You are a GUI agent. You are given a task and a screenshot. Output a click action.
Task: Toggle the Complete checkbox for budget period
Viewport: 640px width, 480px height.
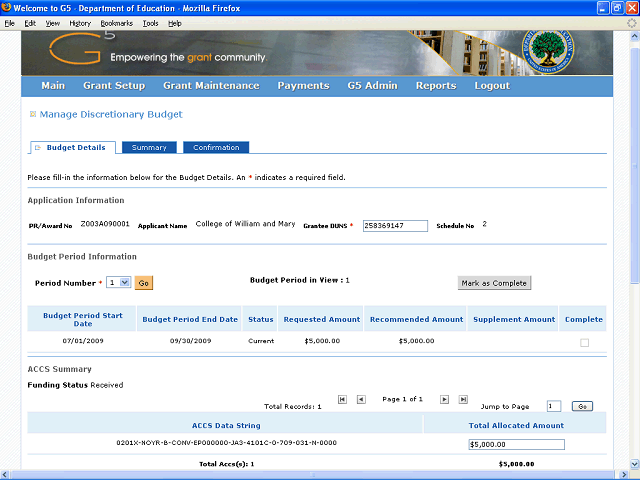coord(584,343)
